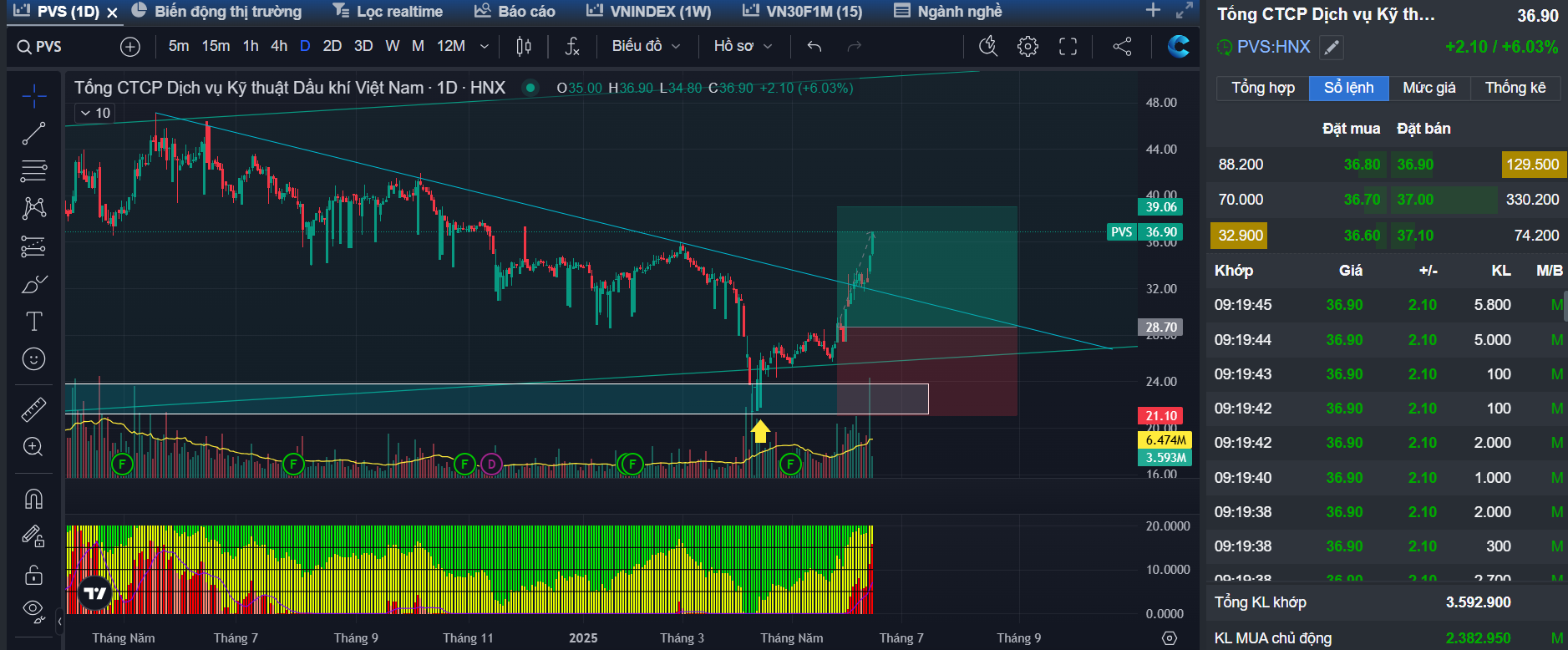Select the brush drawing tool
This screenshot has height=650, width=1568.
click(33, 285)
